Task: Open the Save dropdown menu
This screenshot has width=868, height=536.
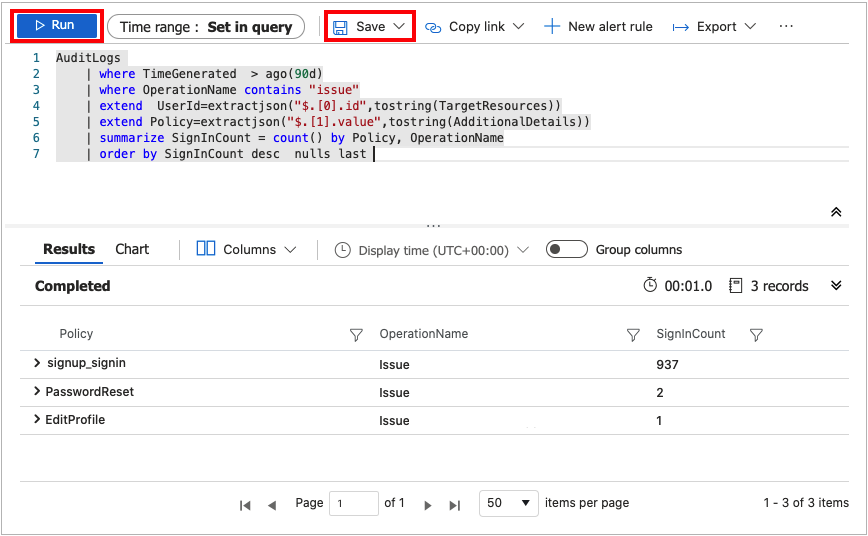Action: click(370, 27)
